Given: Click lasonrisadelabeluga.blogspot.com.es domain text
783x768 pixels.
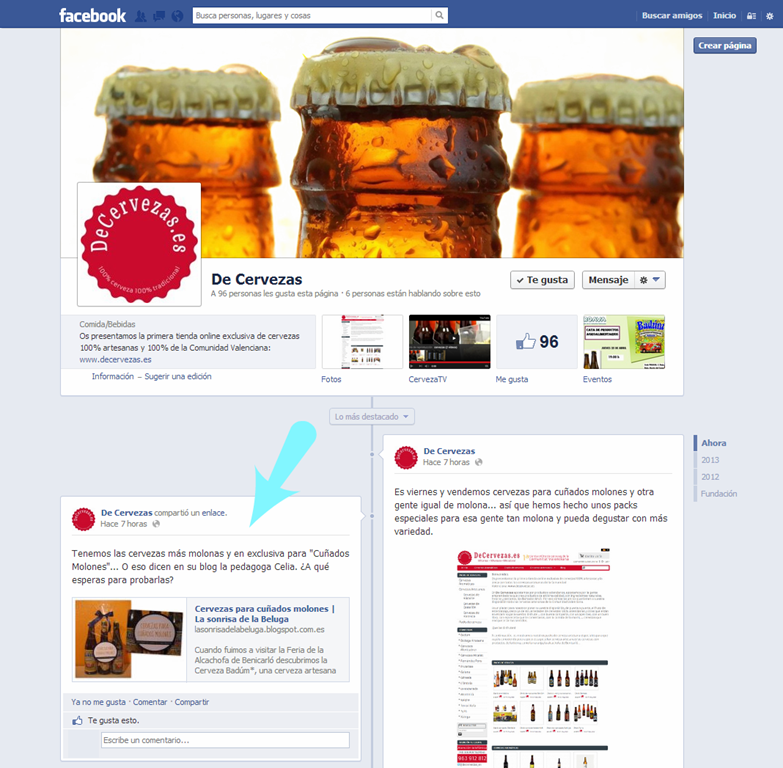Looking at the screenshot, I should pos(259,630).
